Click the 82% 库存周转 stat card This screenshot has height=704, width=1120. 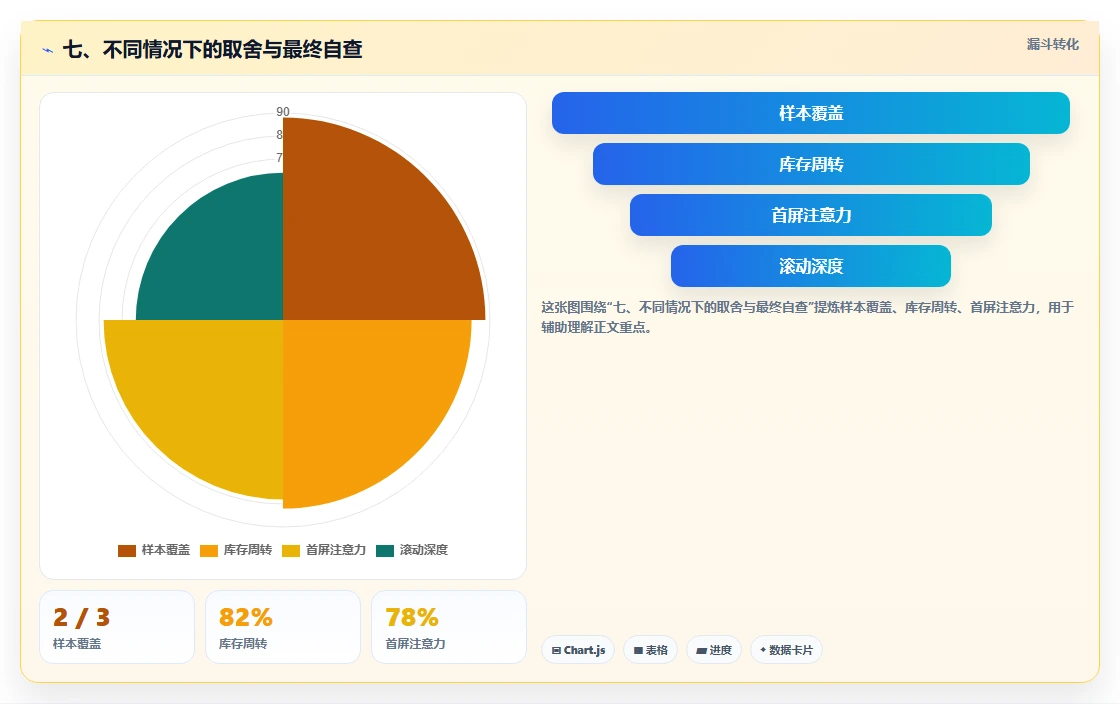click(283, 627)
